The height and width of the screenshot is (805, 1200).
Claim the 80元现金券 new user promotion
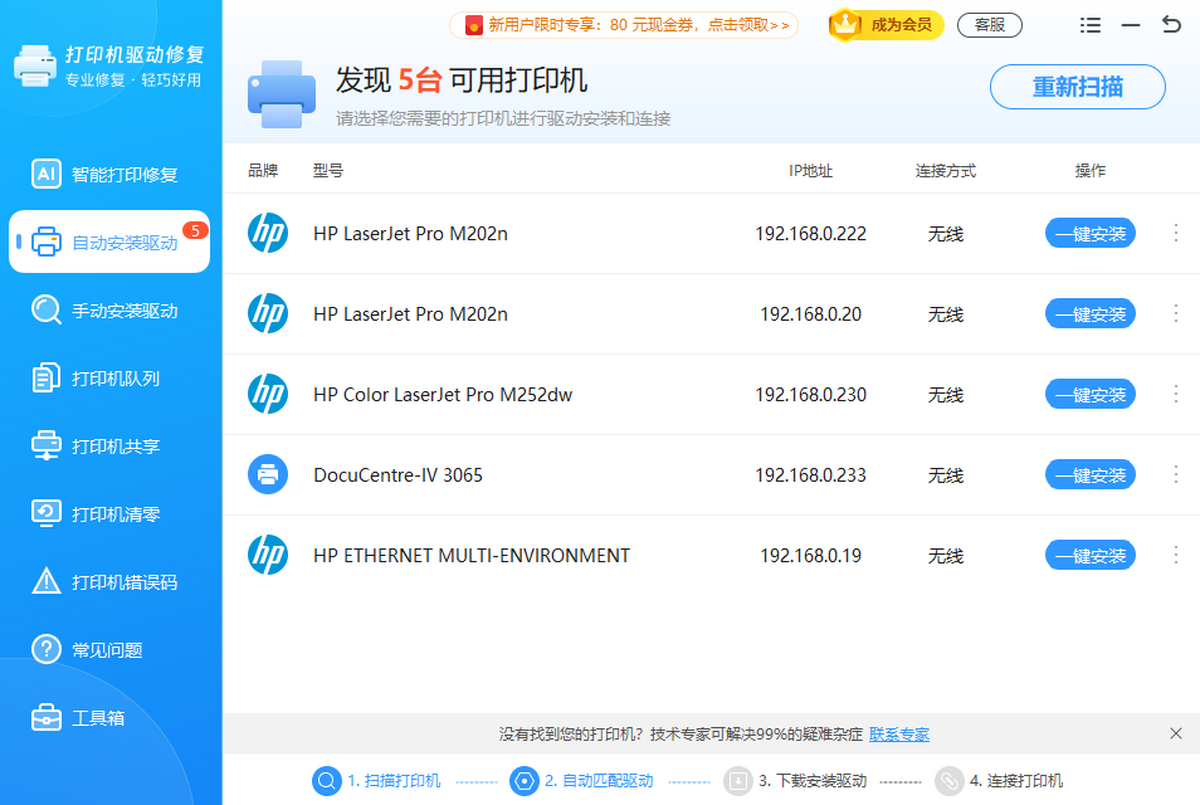click(624, 25)
